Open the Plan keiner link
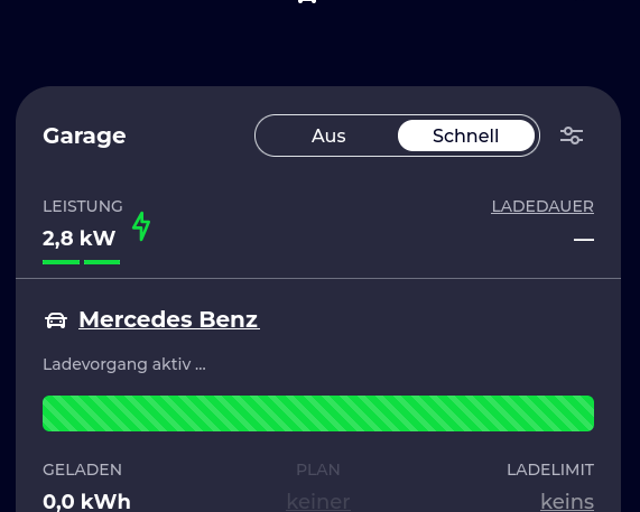Screen dimensions: 640x512 318,501
